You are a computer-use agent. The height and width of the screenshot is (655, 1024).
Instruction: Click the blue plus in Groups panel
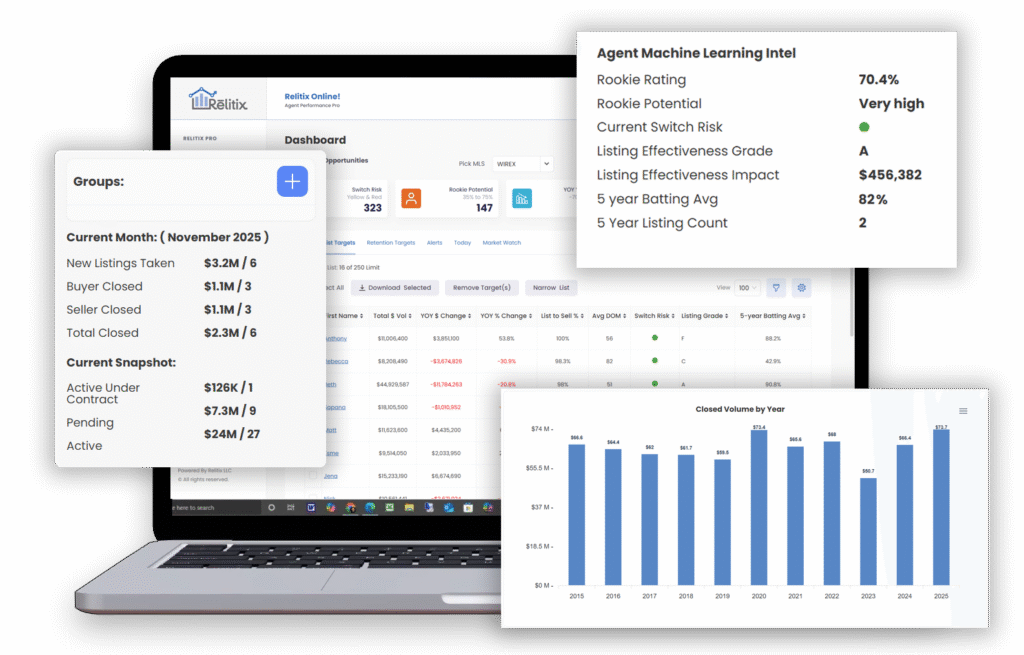(292, 181)
